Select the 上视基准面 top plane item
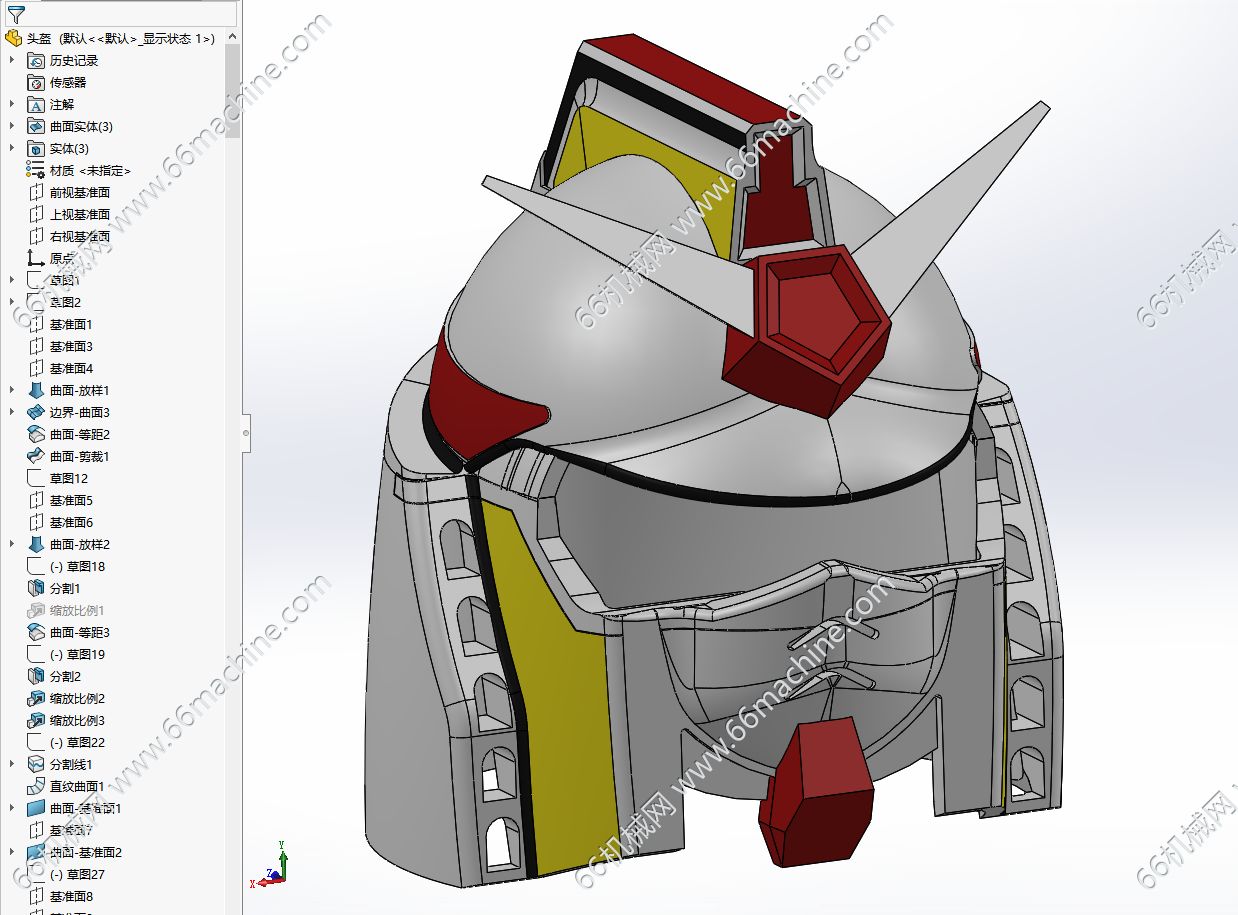The height and width of the screenshot is (915, 1238). coord(79,214)
